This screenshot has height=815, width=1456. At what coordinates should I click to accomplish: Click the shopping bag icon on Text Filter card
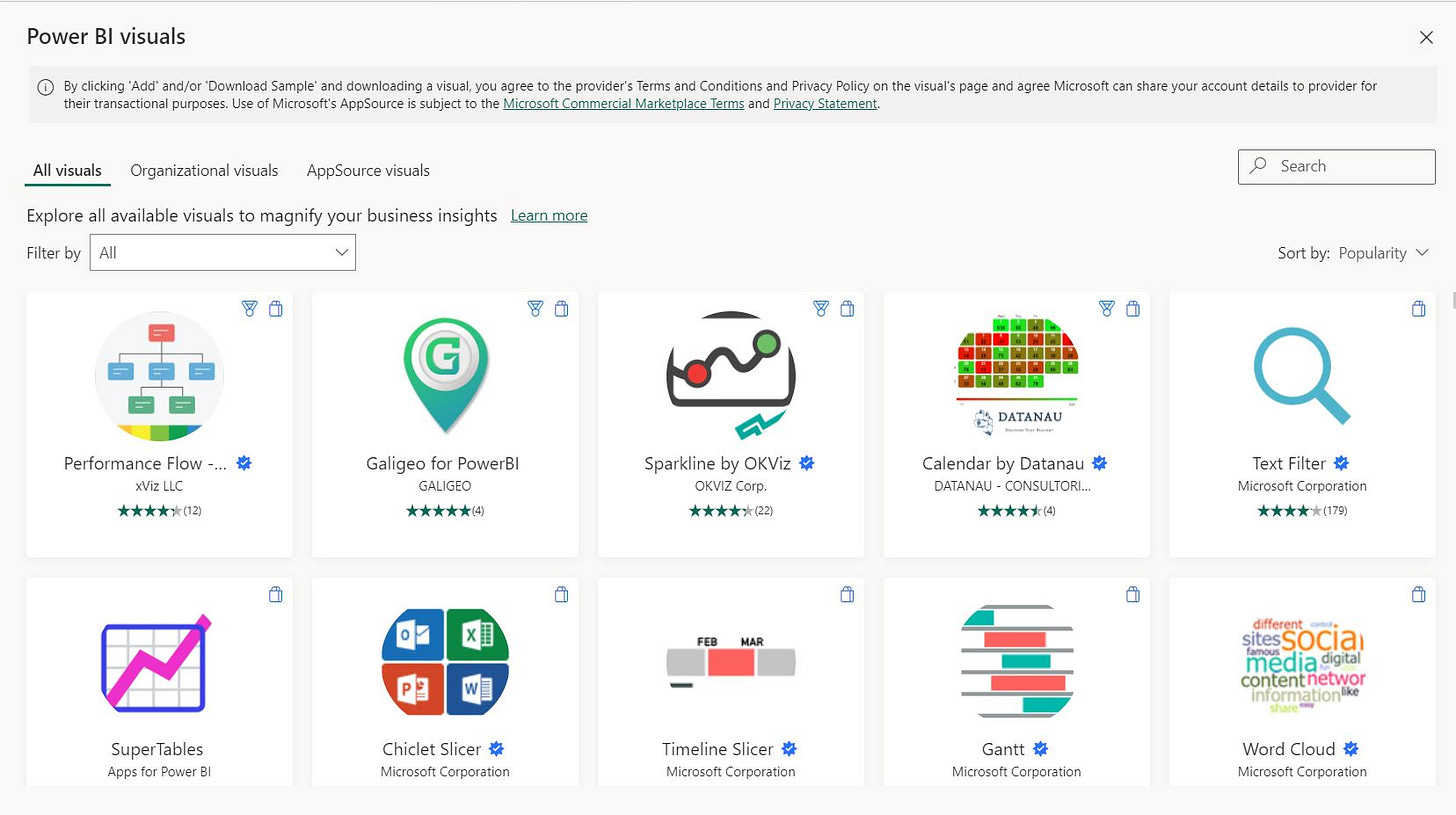point(1418,309)
